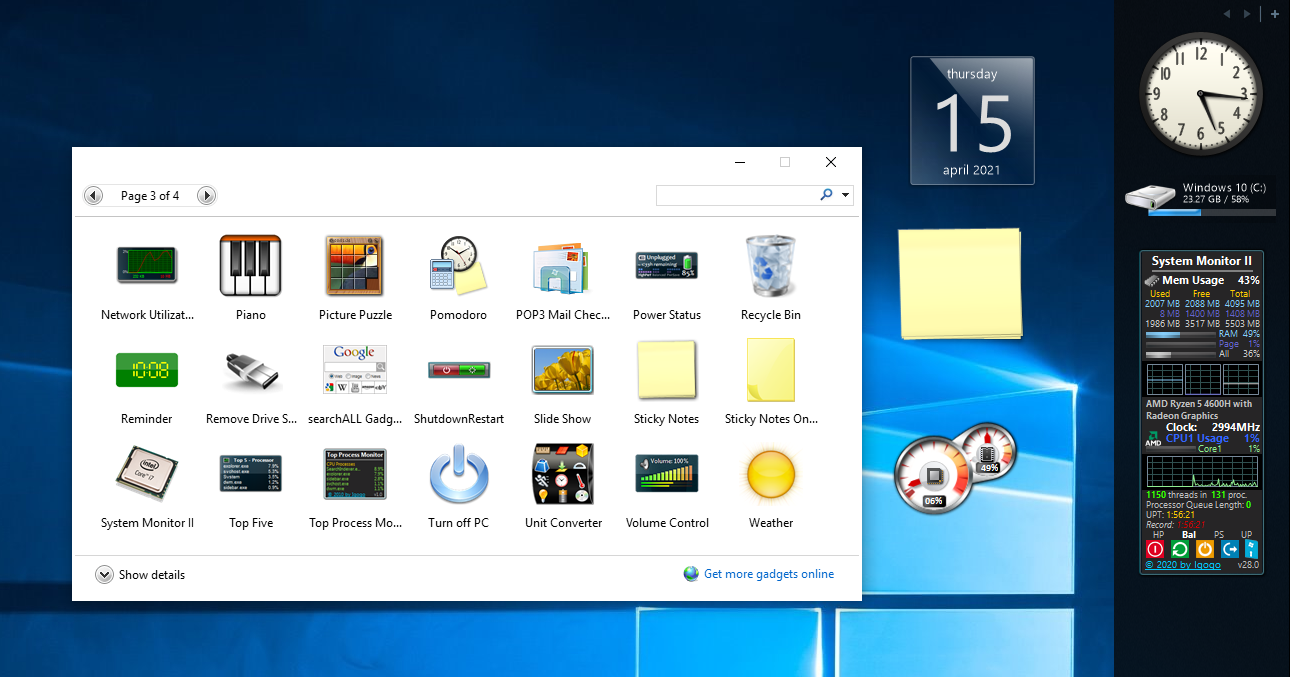1290x677 pixels.
Task: Click the blue log-off icon in System Monitor II
Action: coord(1229,548)
